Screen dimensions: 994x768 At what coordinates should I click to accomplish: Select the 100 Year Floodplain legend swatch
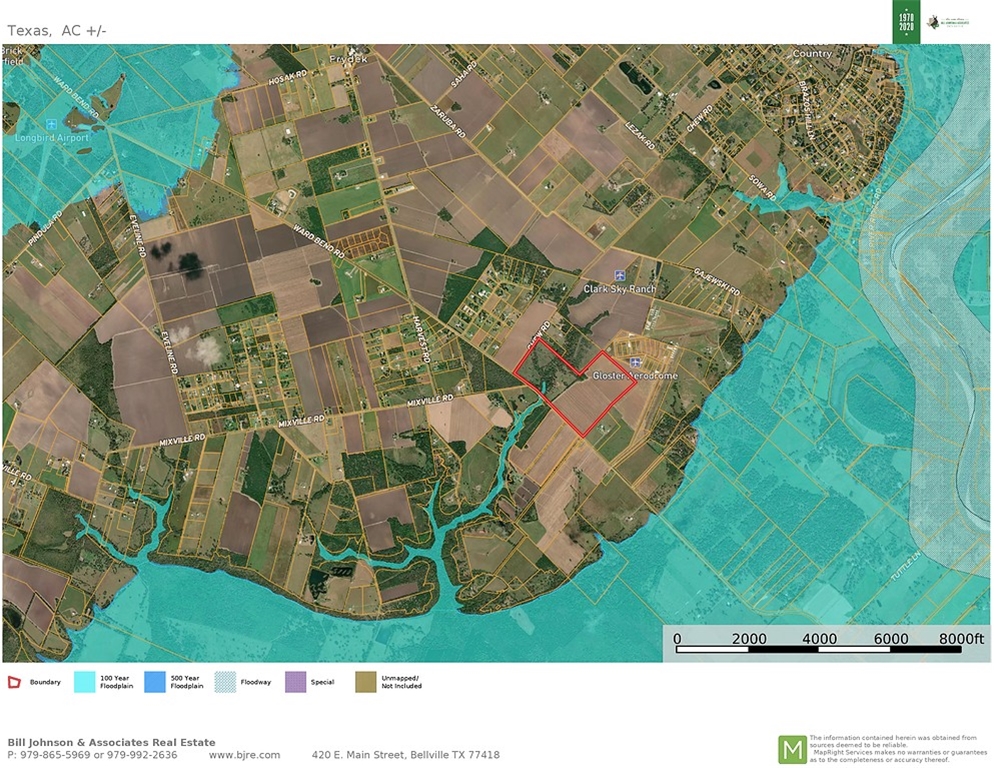pos(84,683)
